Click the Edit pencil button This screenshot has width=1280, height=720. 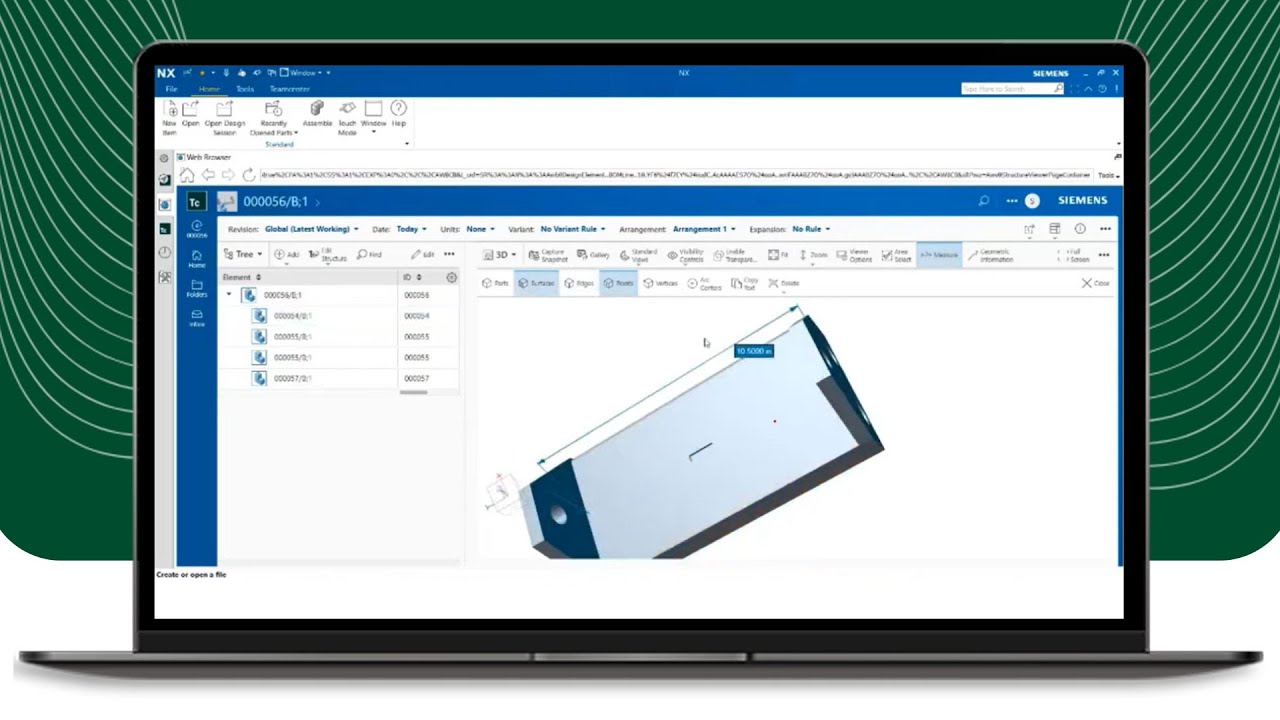[422, 255]
